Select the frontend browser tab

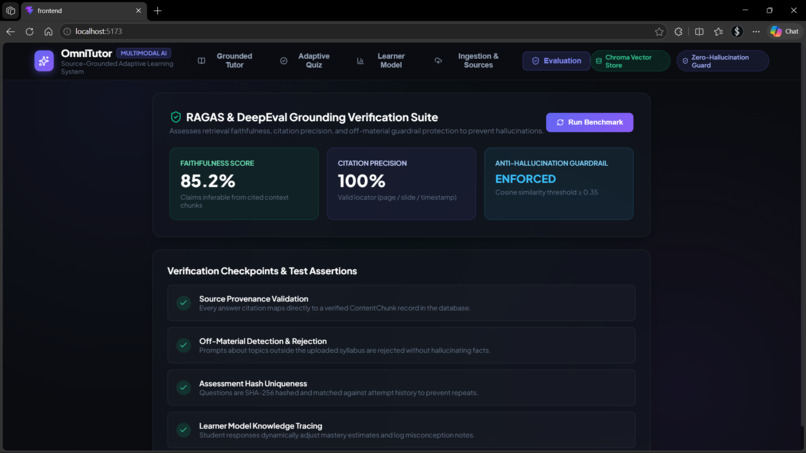tap(84, 10)
